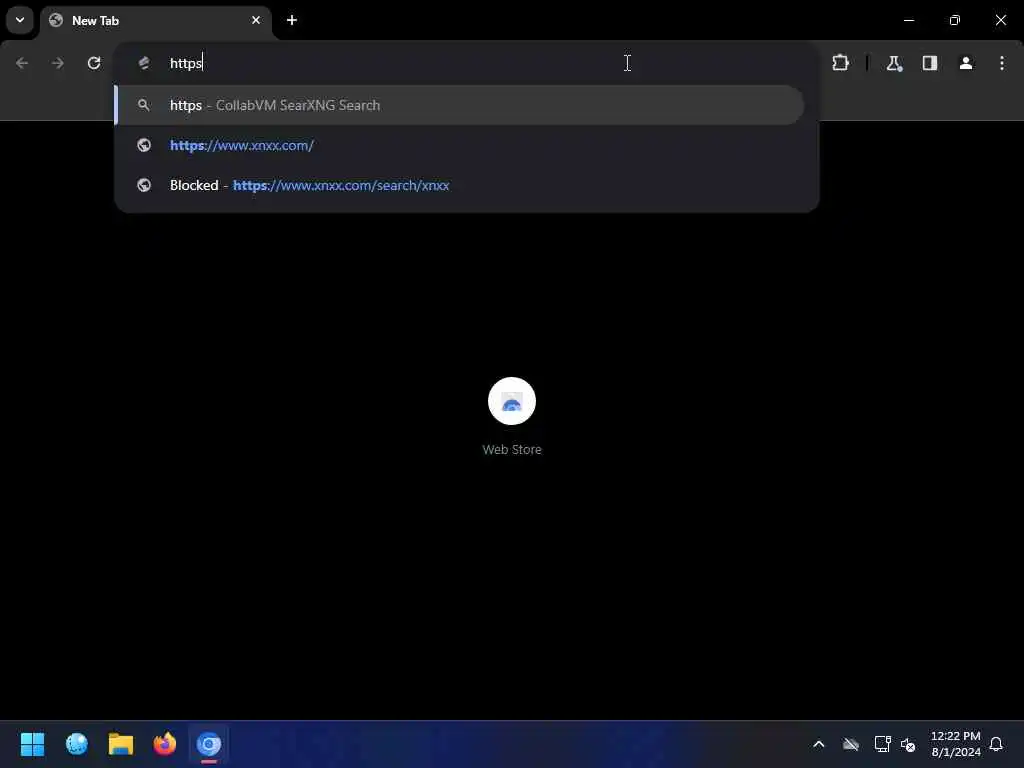Select the https CollabVM SearXNG Search suggestion
Screen dimensions: 1024x768
tap(459, 105)
